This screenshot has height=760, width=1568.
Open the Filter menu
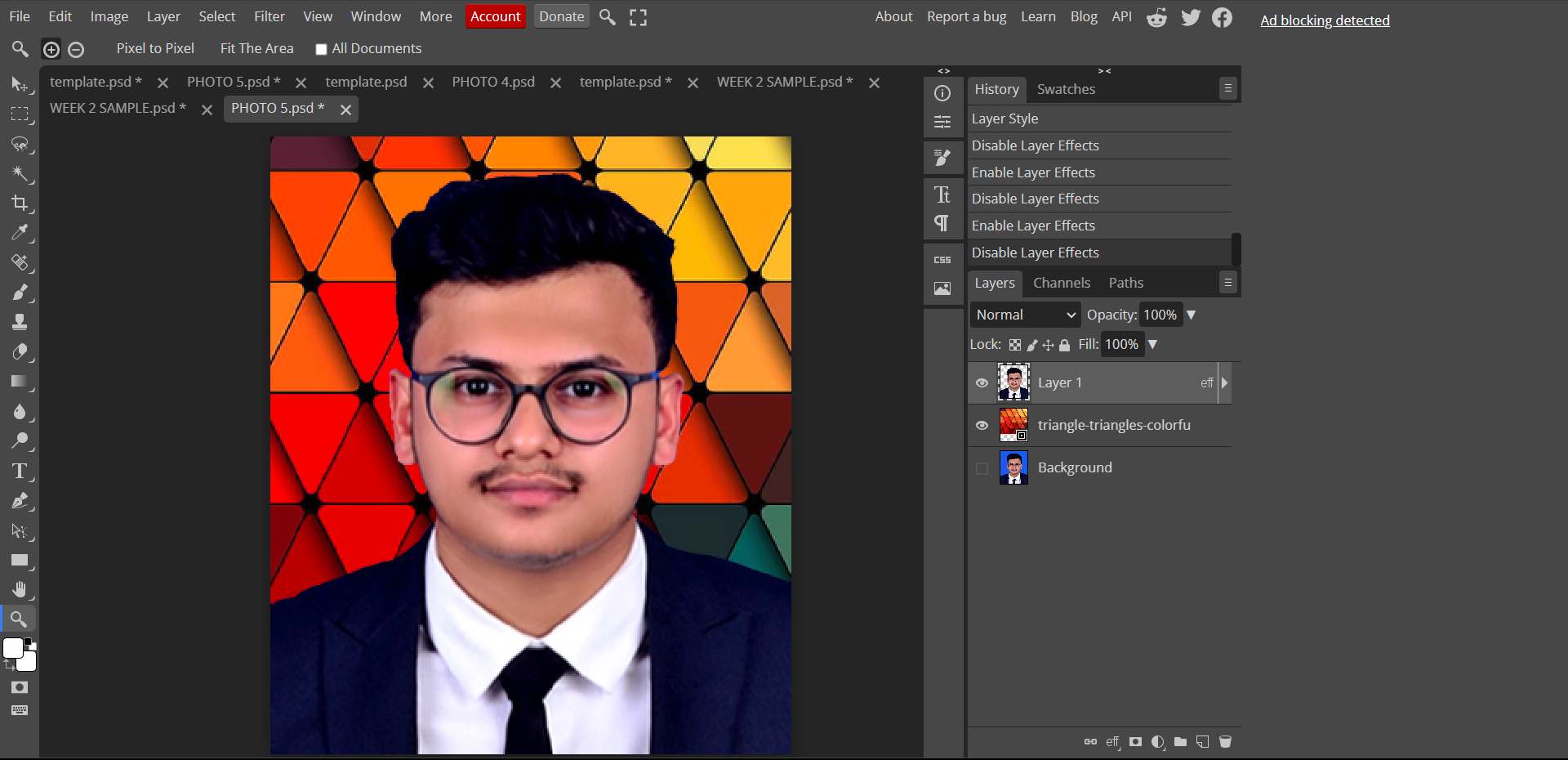click(x=269, y=16)
